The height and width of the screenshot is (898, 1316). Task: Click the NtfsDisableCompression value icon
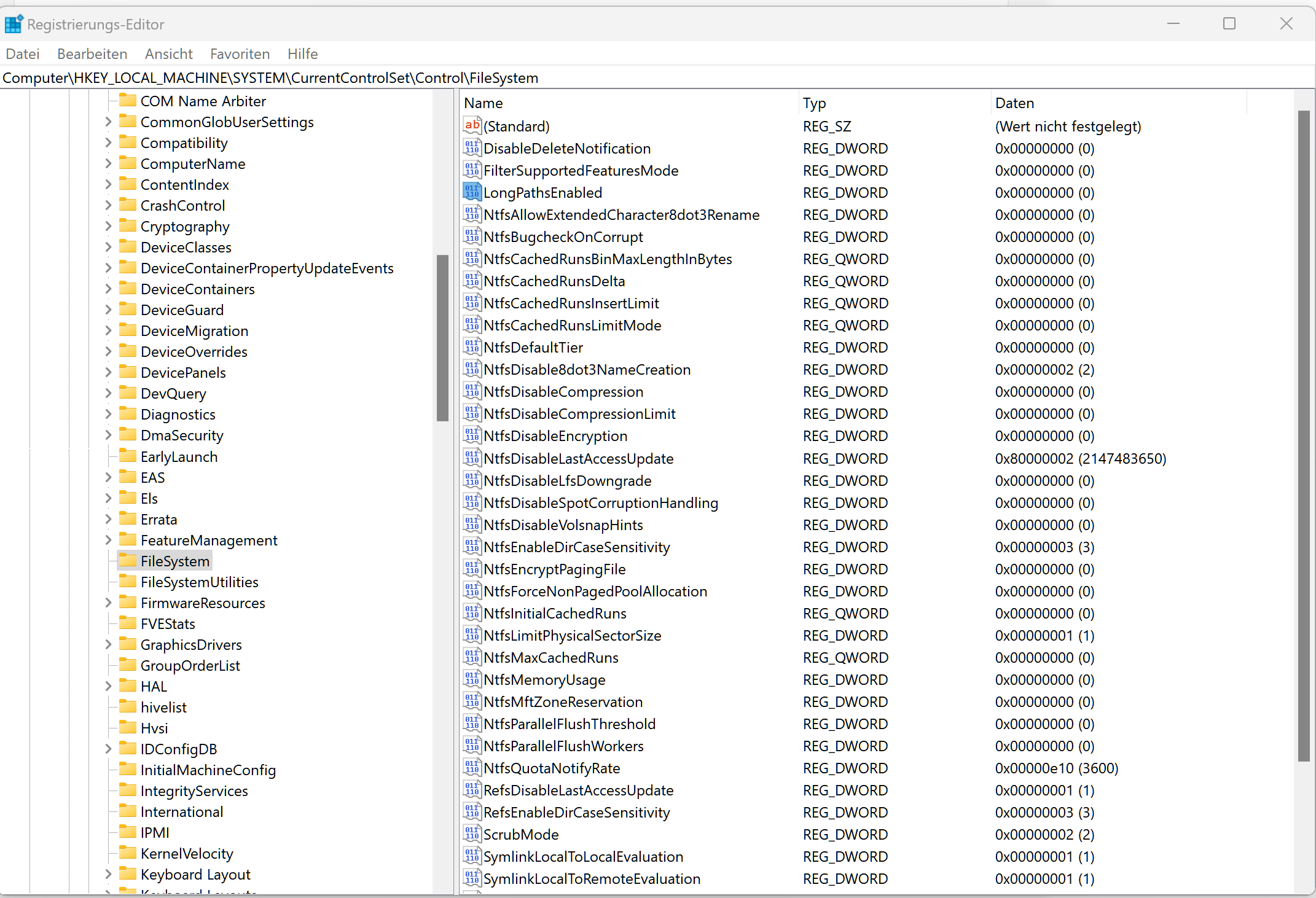click(x=472, y=391)
